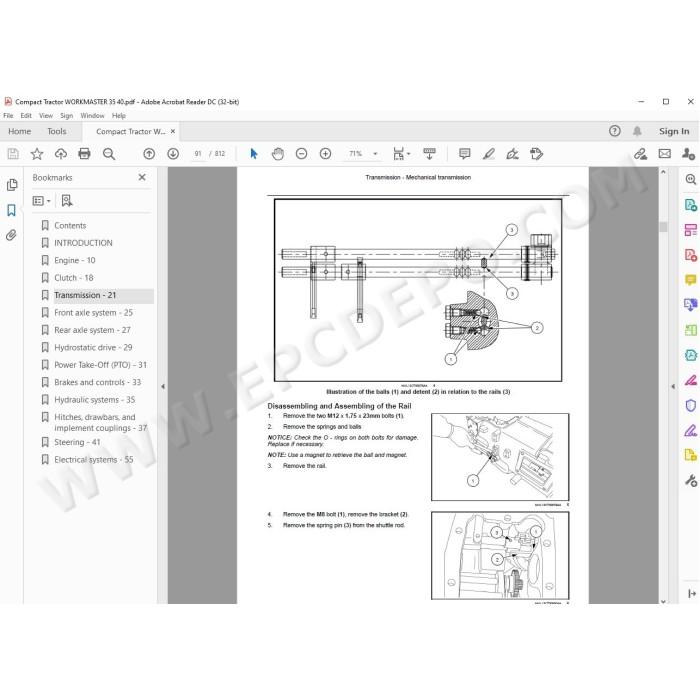This screenshot has height=700, width=700.
Task: Click the Sign In link
Action: (674, 131)
